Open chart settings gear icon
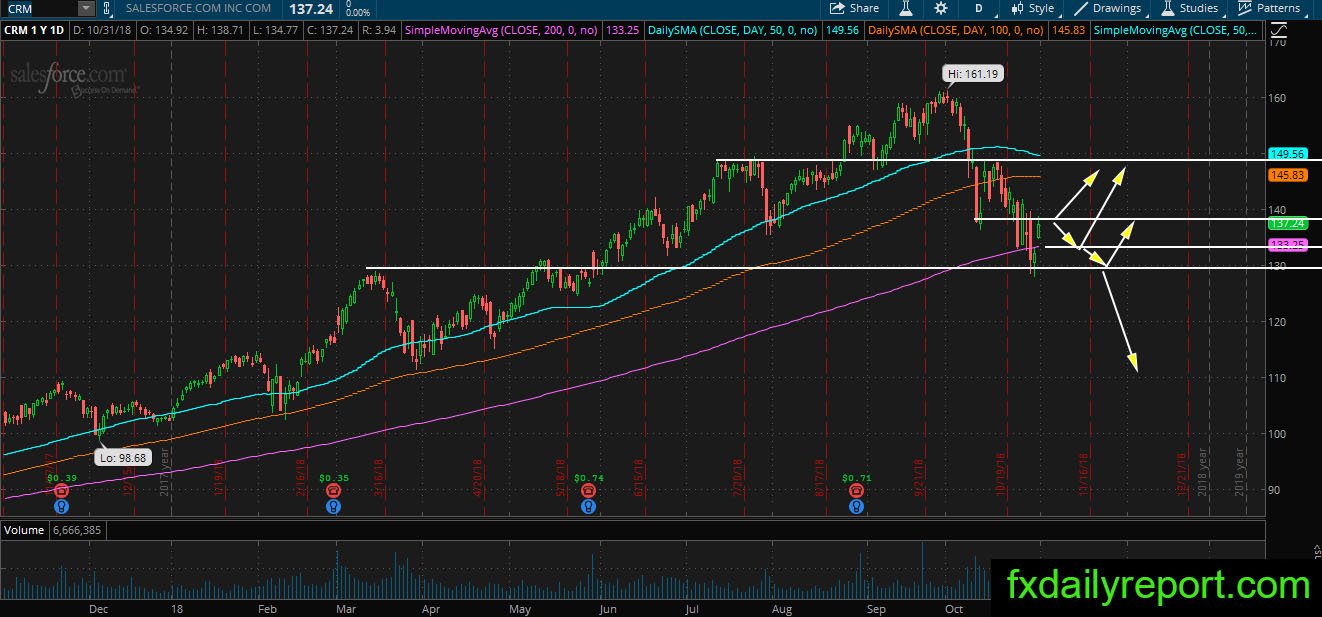The width and height of the screenshot is (1322, 617). click(941, 8)
